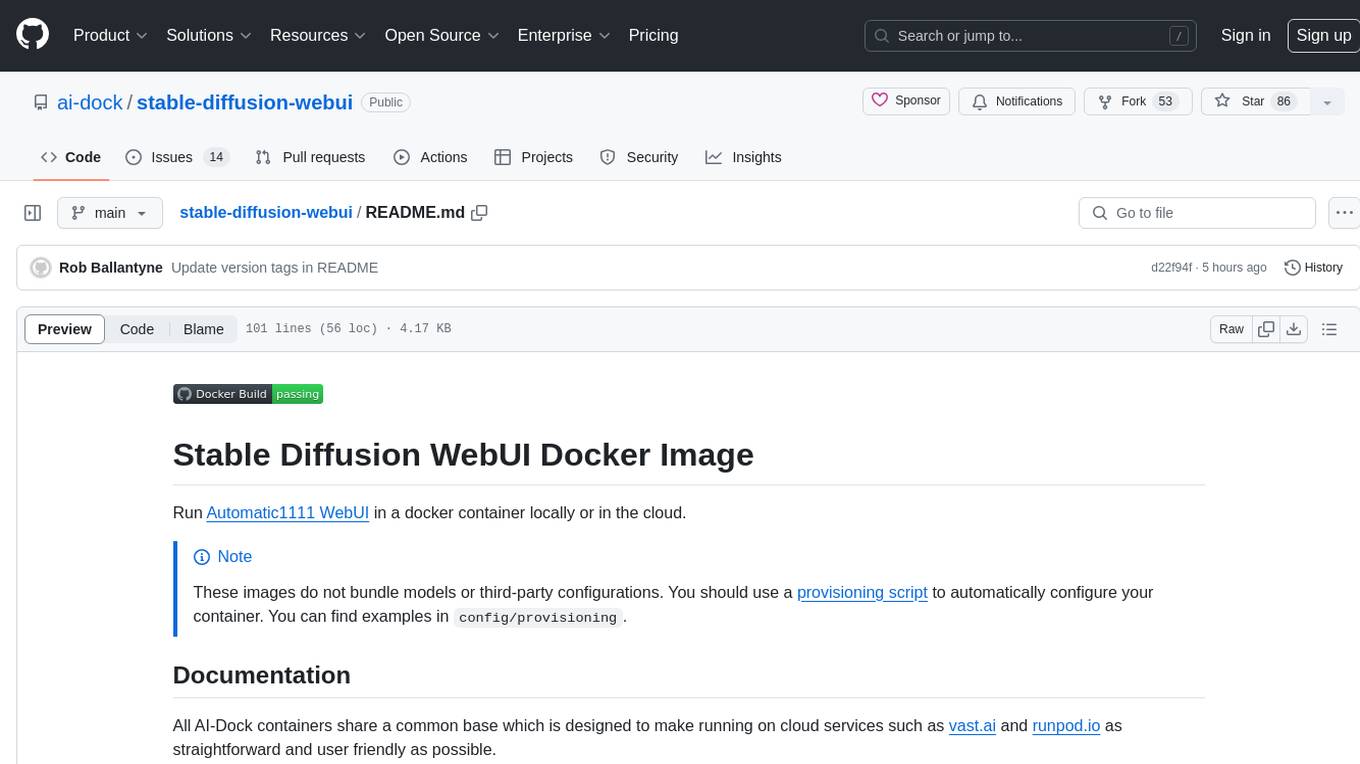Click the Star count 86
The height and width of the screenshot is (764, 1360).
click(x=1284, y=101)
